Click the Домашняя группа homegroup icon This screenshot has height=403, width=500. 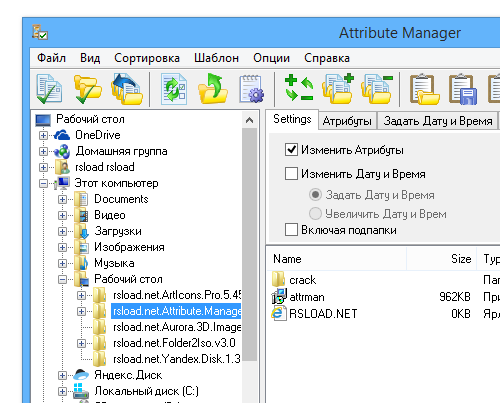click(x=62, y=151)
